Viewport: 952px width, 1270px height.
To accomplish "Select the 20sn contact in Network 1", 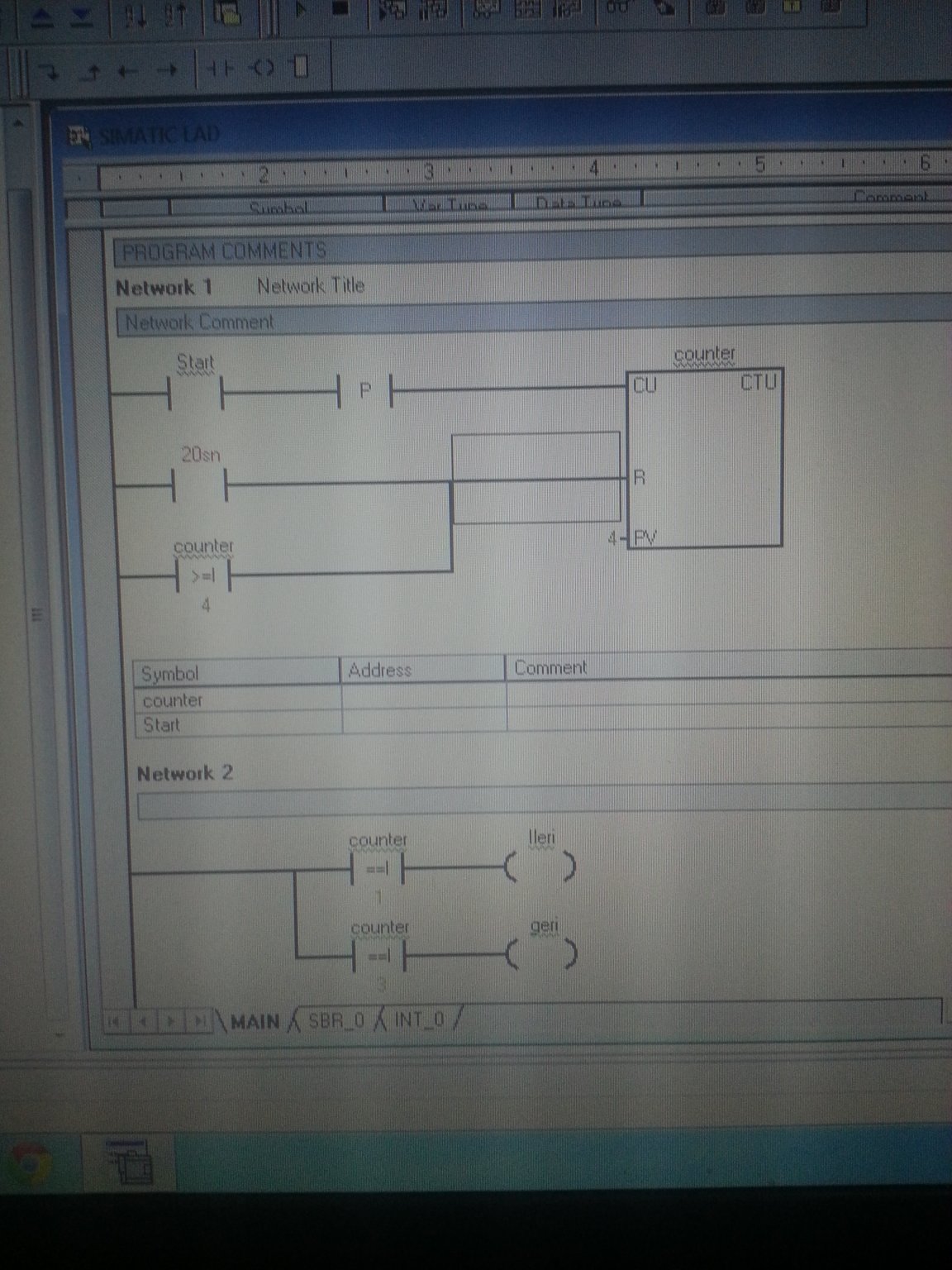I will coord(200,485).
